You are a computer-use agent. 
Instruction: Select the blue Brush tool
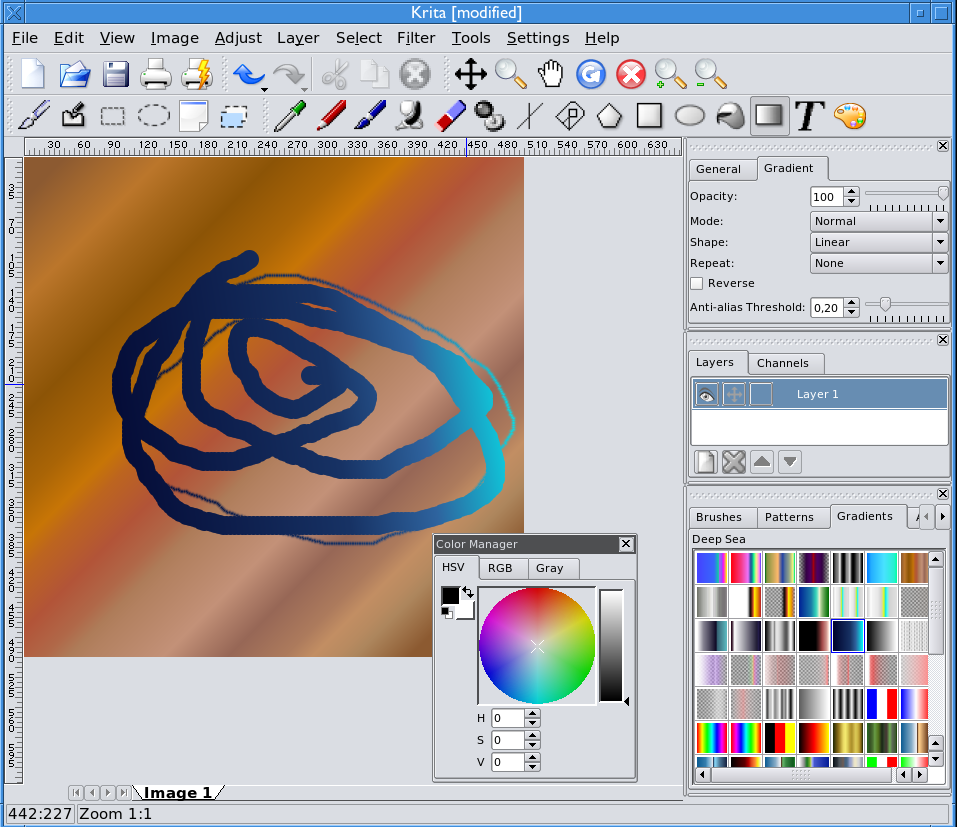tap(370, 115)
